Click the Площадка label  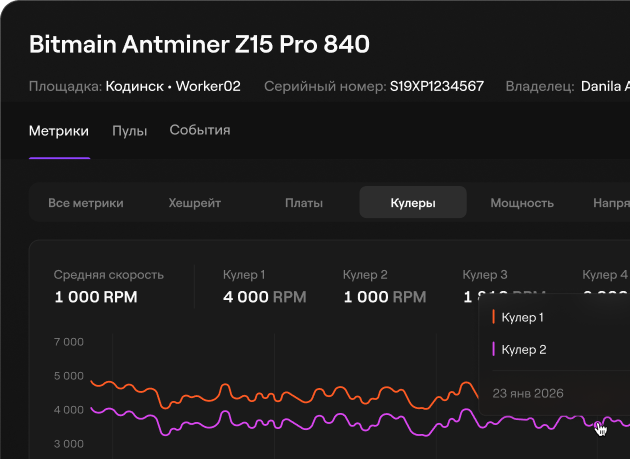65,86
